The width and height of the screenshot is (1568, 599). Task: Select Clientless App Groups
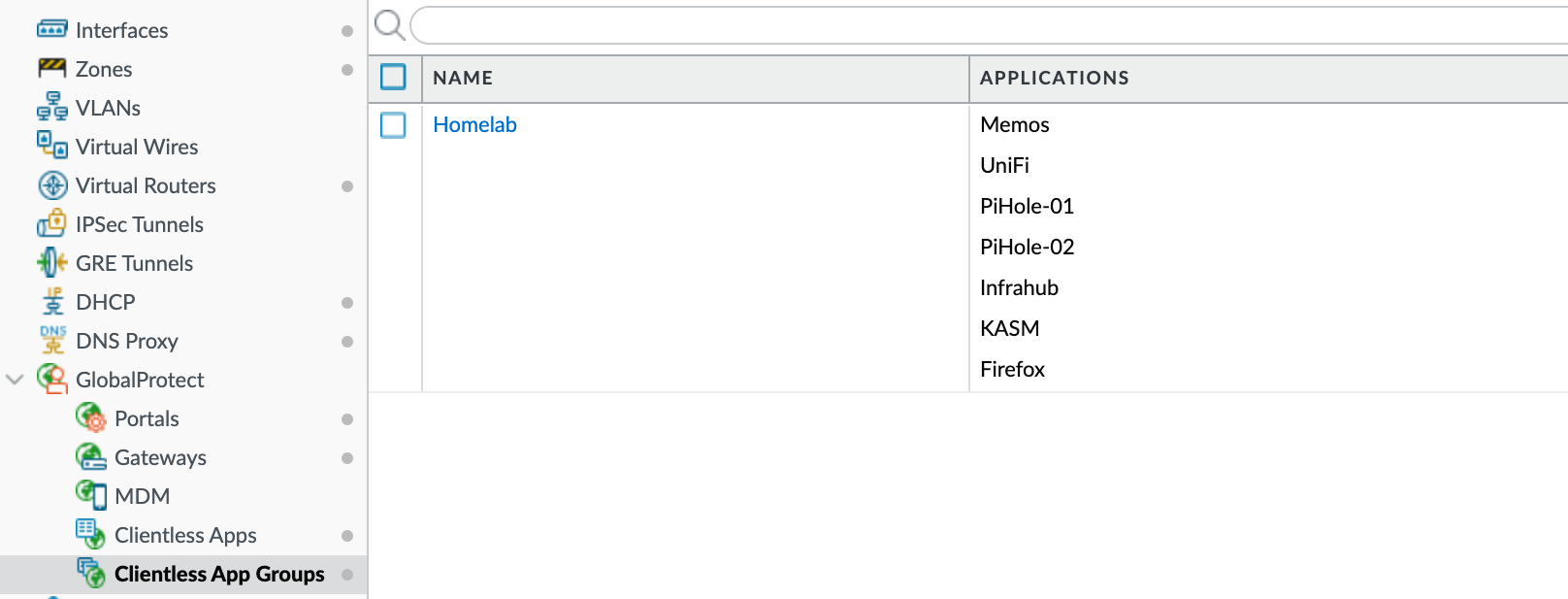click(x=219, y=575)
